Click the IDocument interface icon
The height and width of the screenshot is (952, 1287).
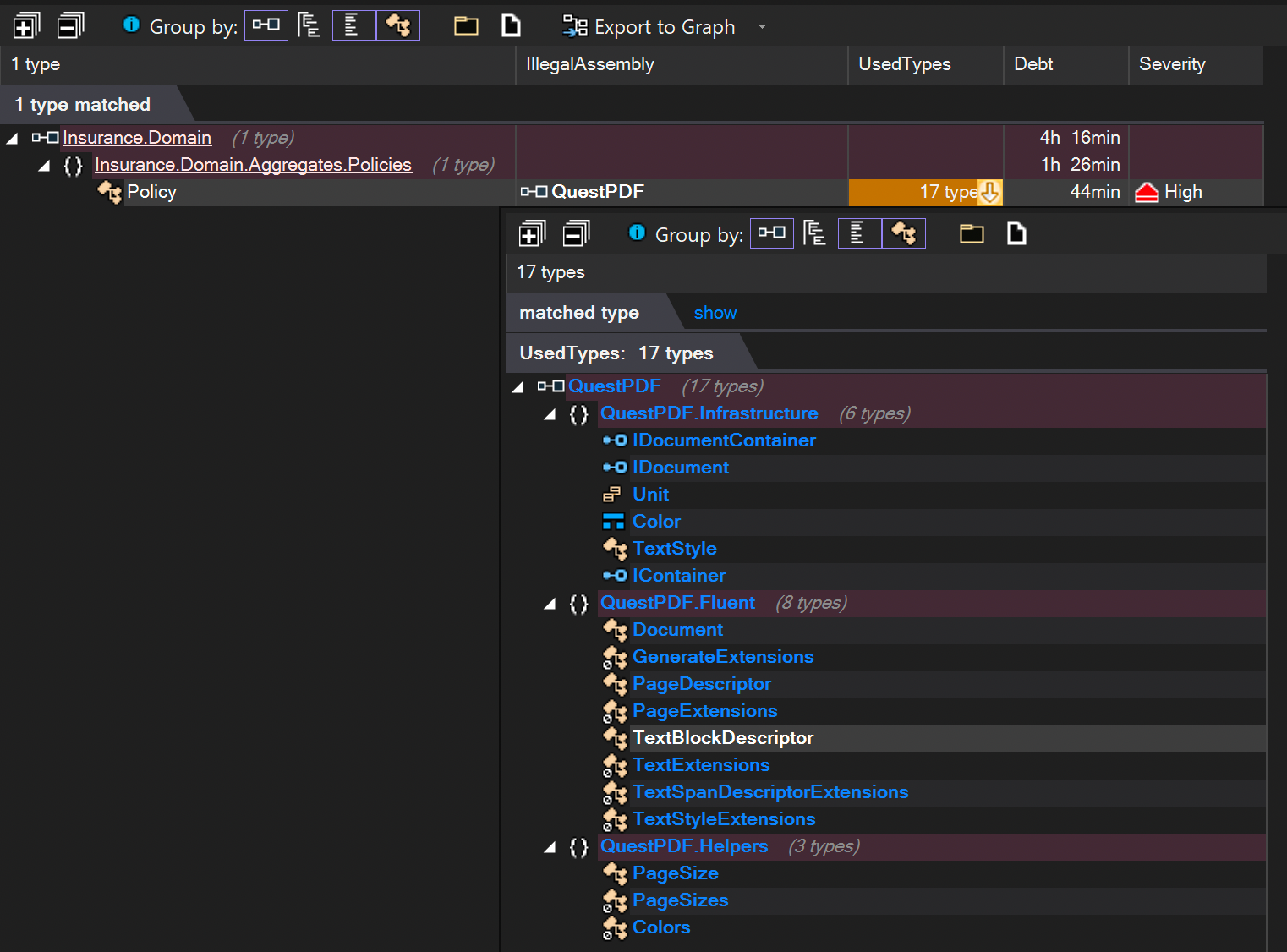(x=615, y=468)
